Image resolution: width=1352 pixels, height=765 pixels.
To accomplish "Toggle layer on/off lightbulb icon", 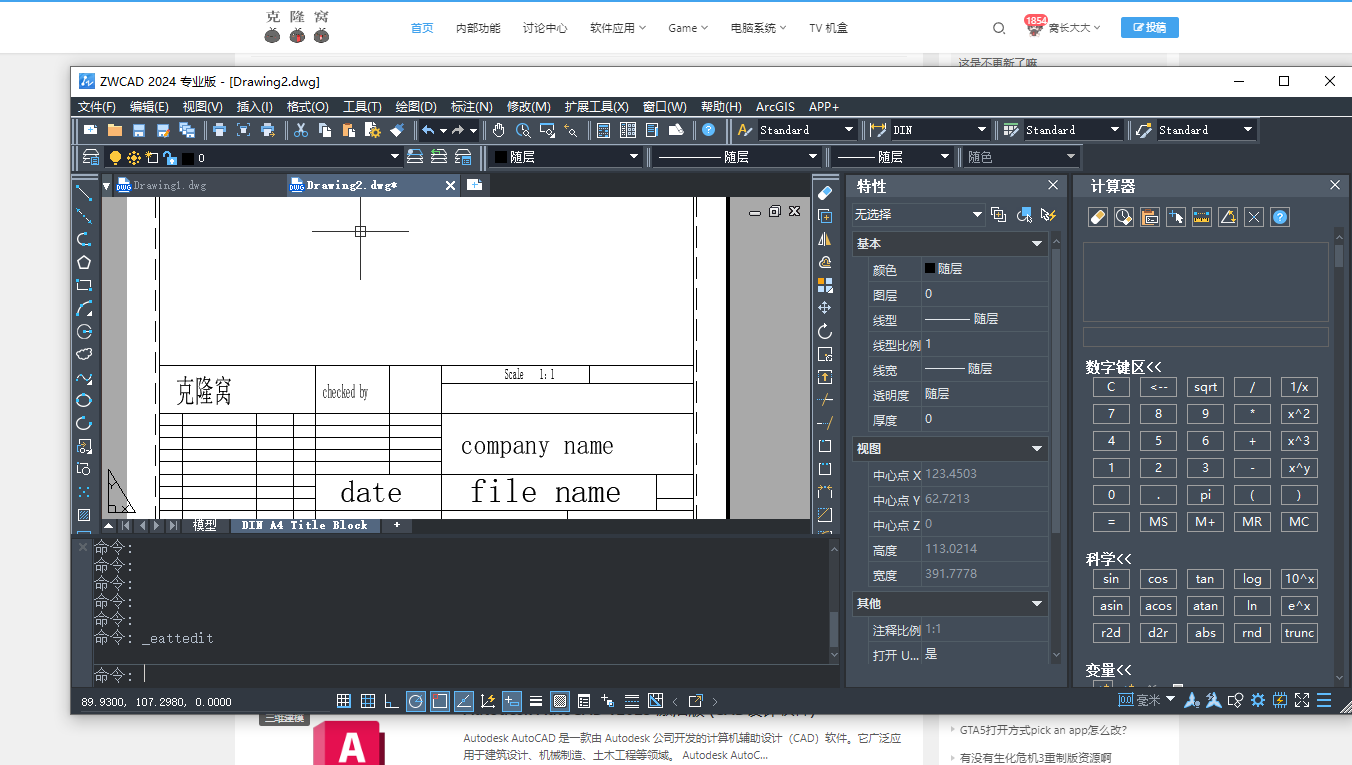I will [115, 157].
